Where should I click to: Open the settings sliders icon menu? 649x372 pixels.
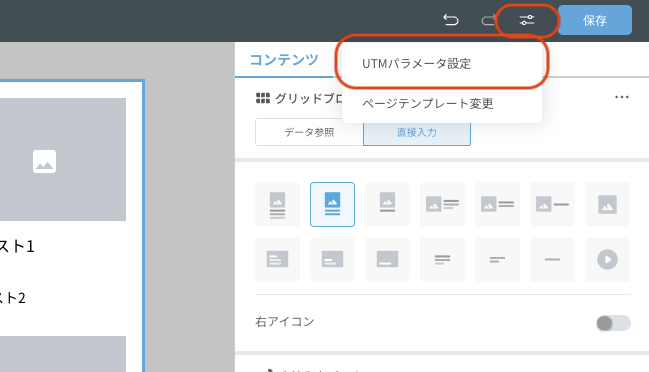point(527,20)
